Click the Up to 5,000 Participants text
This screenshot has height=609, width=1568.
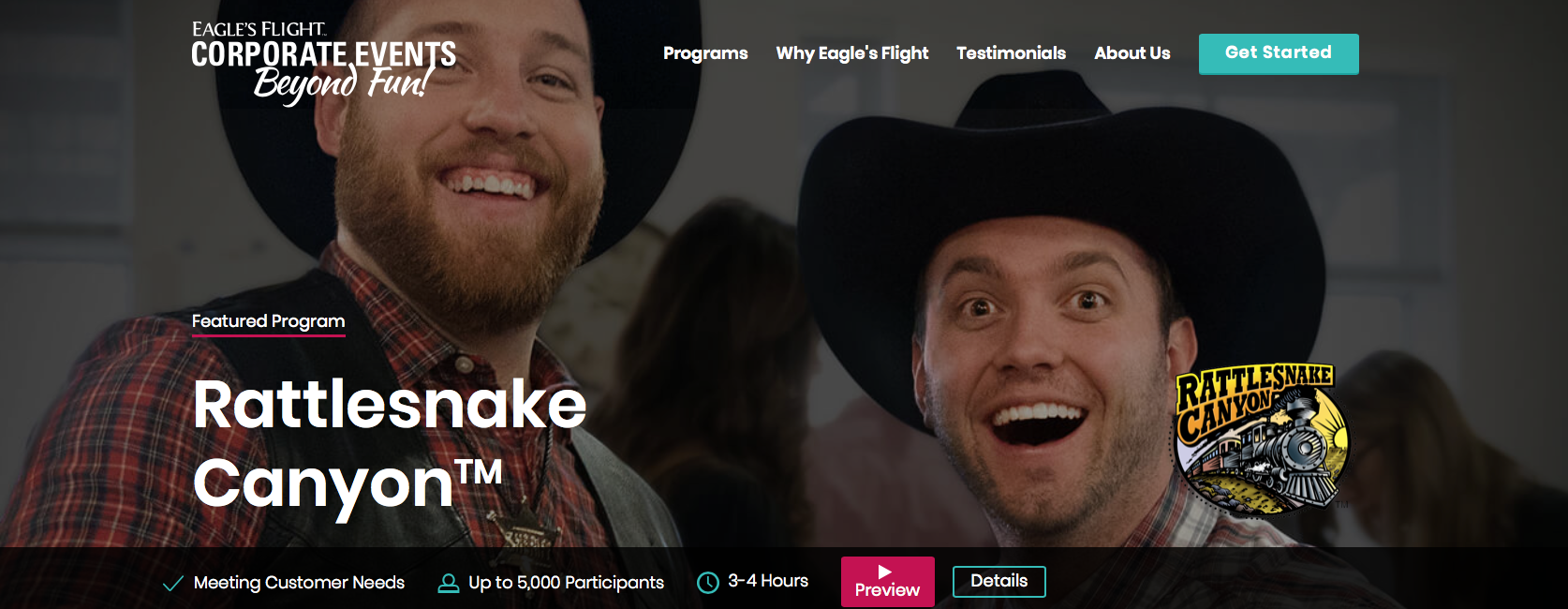566,583
